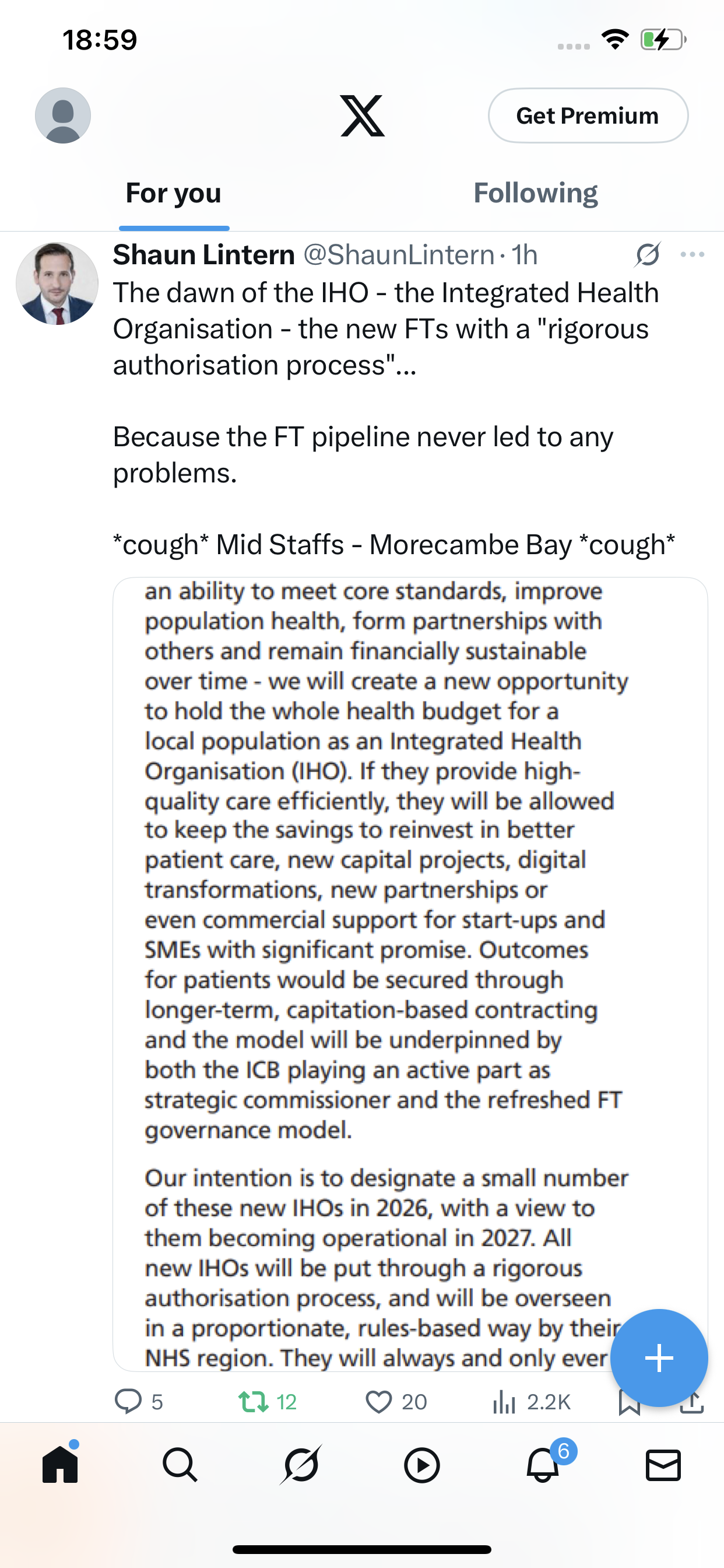This screenshot has height=1568, width=724.
Task: Like the tweet with heart icon
Action: point(378,1401)
